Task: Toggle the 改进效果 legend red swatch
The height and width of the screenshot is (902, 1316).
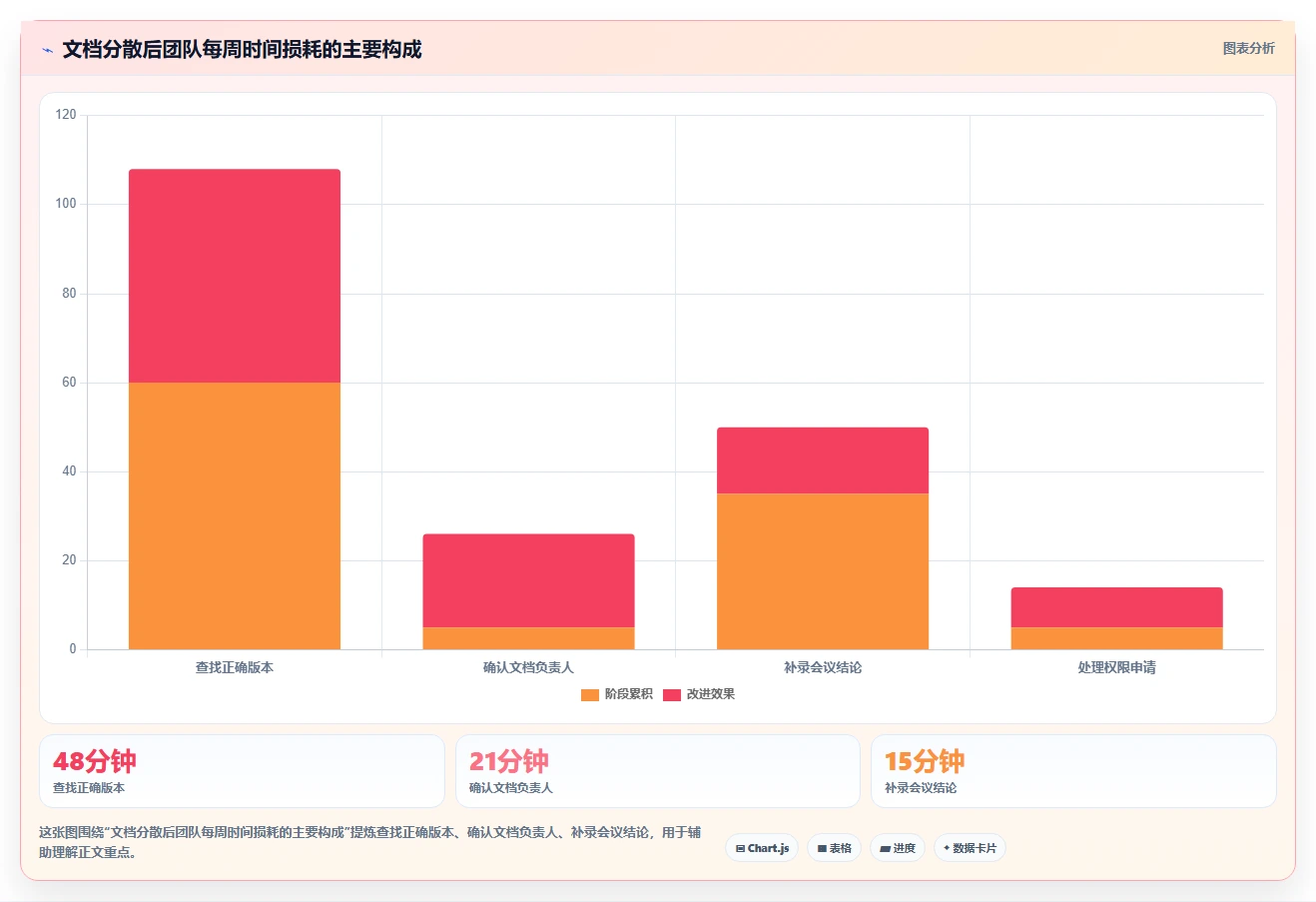Action: (x=671, y=694)
